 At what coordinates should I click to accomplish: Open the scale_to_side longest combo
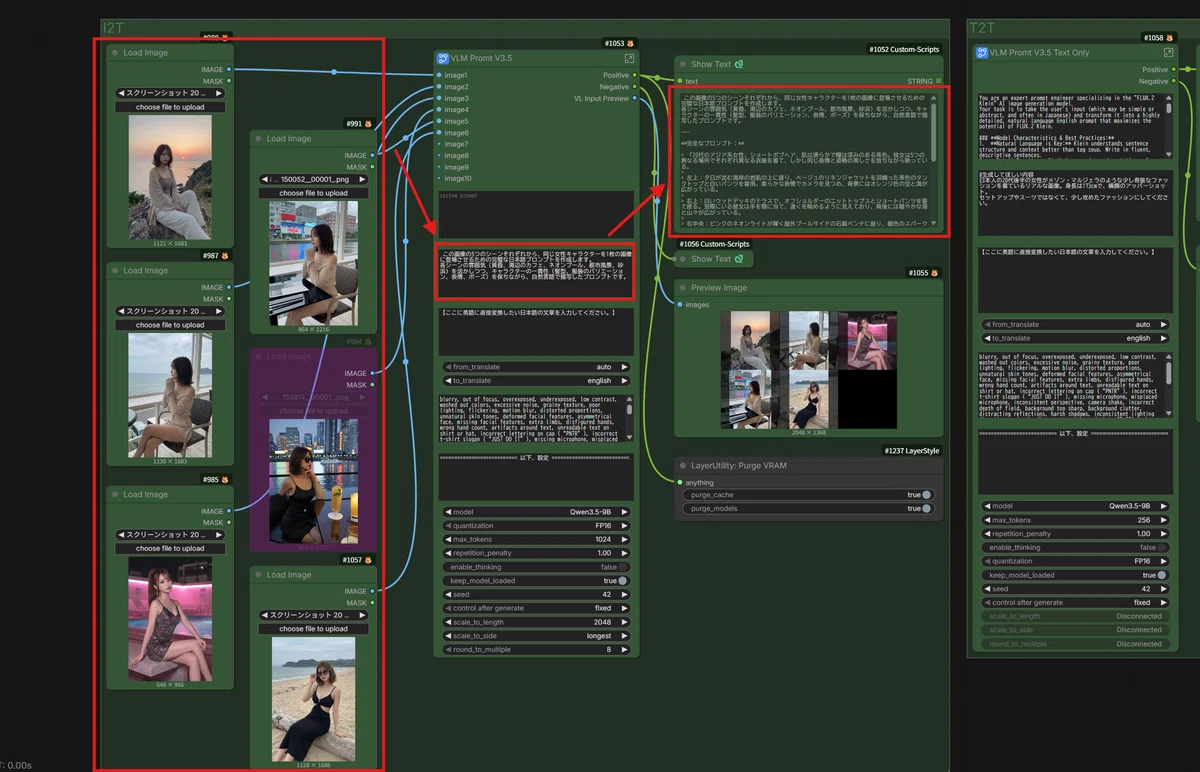[536, 636]
